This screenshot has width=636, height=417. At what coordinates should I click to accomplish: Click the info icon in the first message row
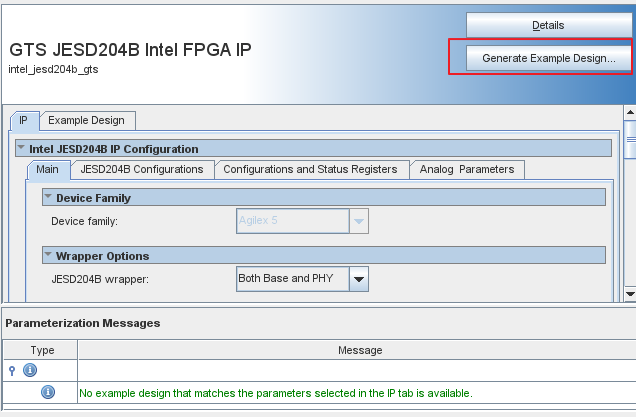tap(30, 370)
